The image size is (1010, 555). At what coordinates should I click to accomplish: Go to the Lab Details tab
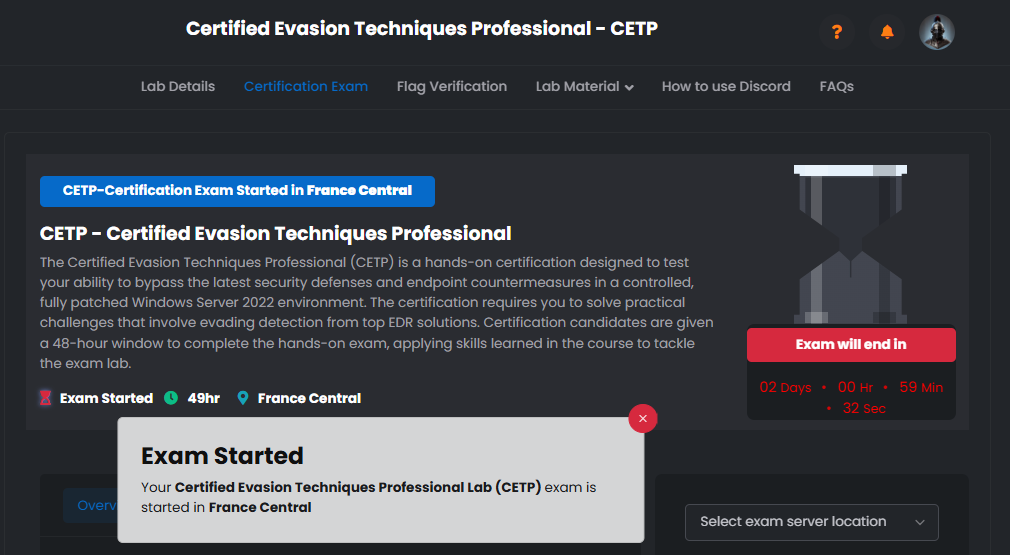178,87
